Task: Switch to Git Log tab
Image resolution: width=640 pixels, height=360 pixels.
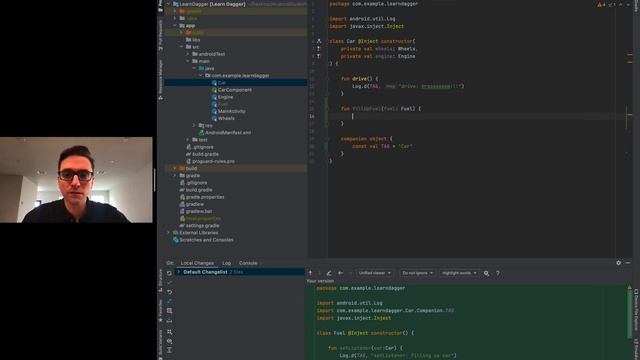Action: click(x=227, y=263)
